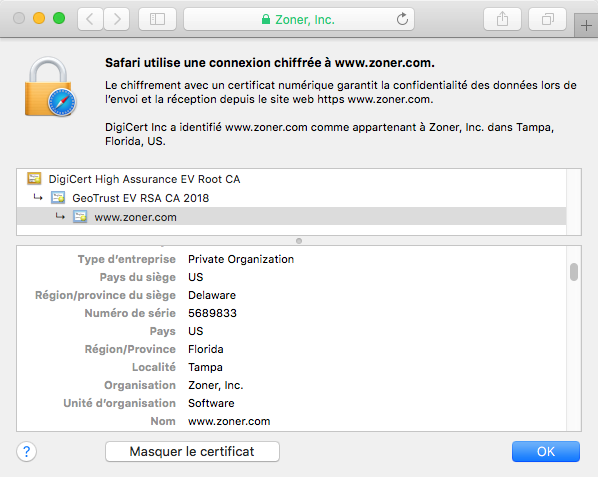Toggle the Safari sidebar button
Screen dimensions: 598x477
[157, 19]
